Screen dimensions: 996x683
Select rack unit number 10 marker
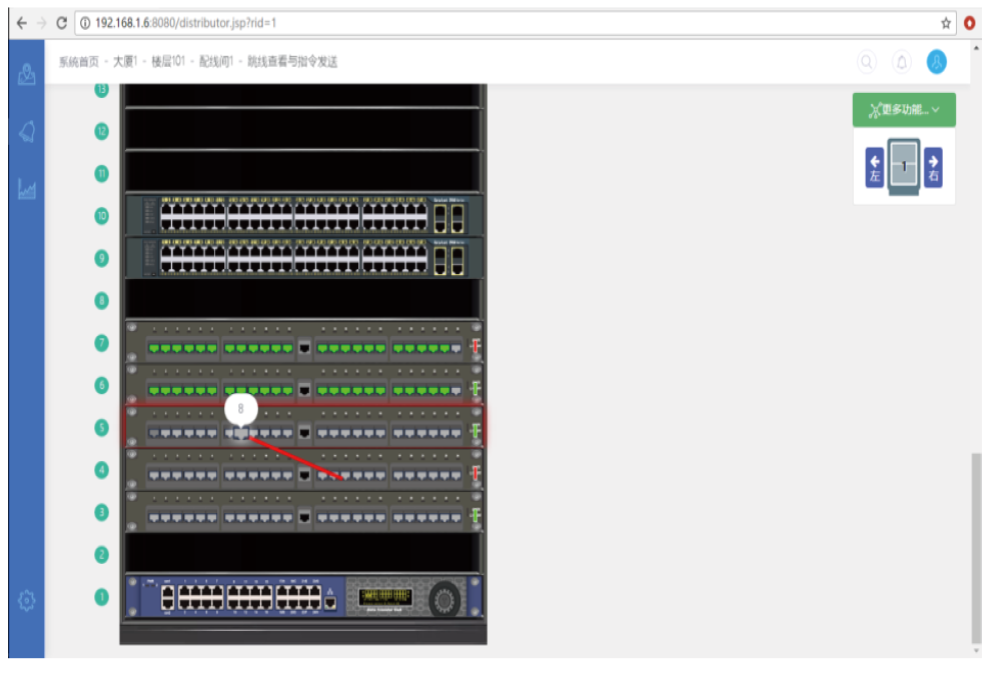101,215
